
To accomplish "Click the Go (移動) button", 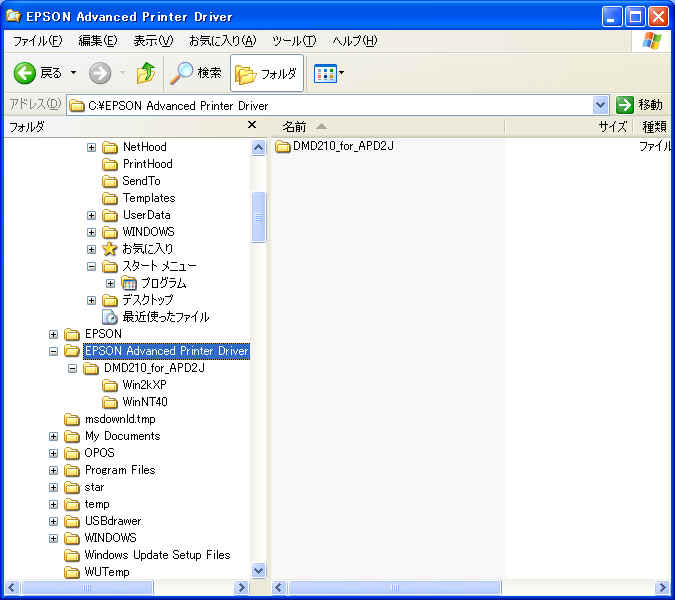I will tap(639, 105).
